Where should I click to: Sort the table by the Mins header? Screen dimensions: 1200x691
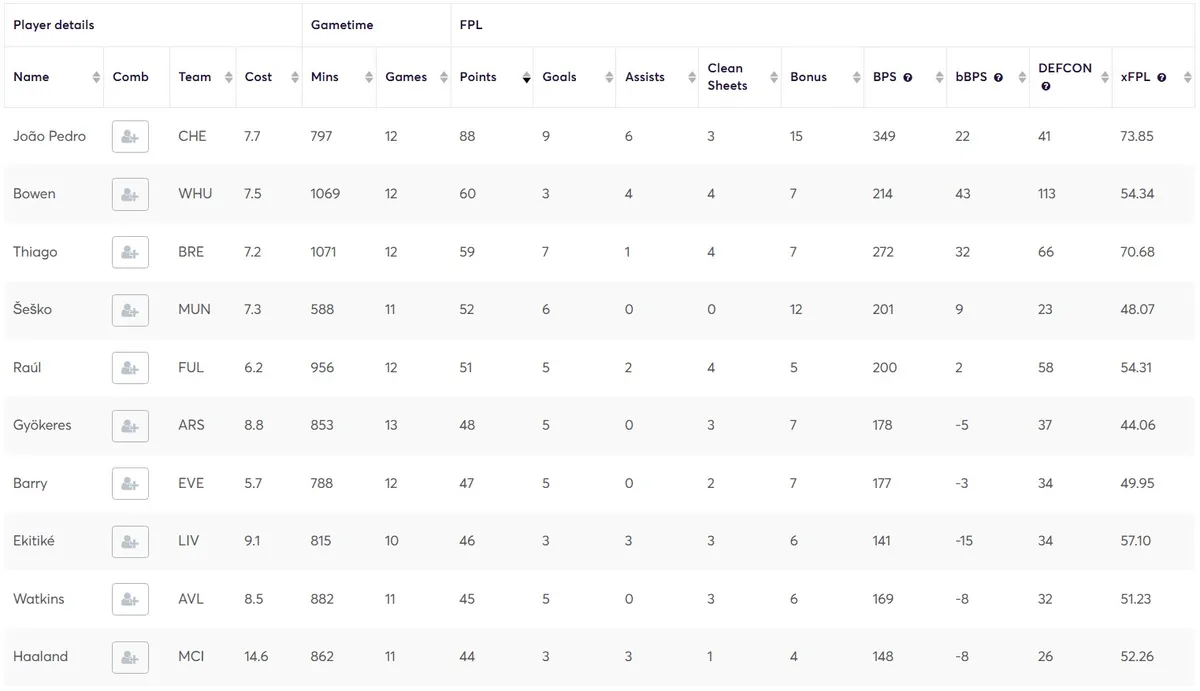pyautogui.click(x=325, y=77)
